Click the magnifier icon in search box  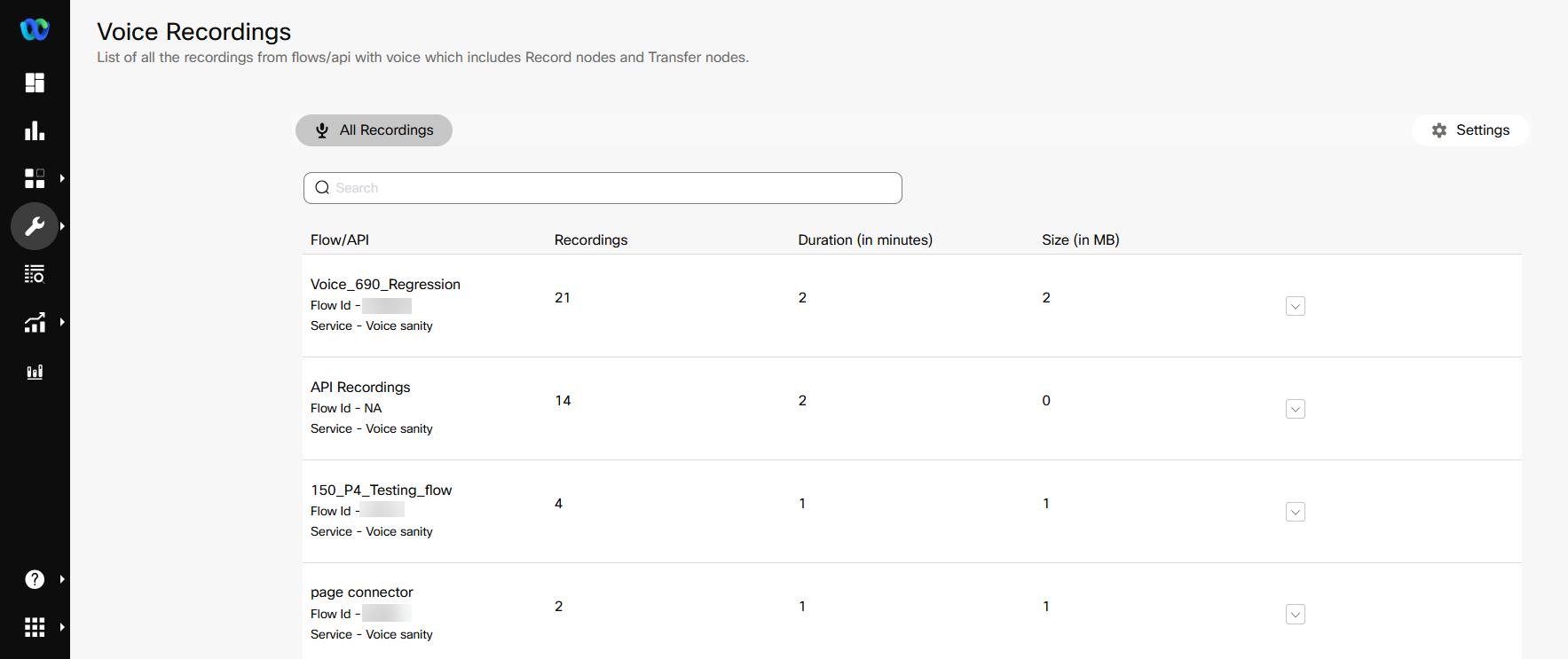[322, 188]
